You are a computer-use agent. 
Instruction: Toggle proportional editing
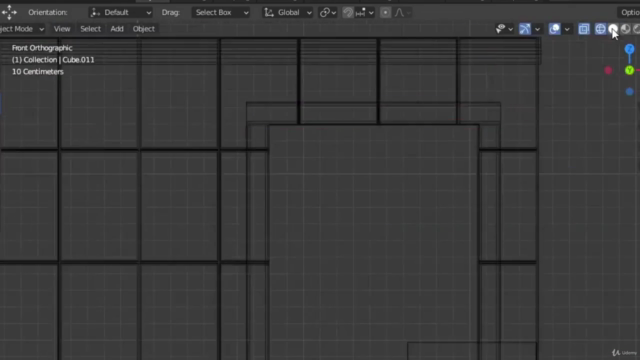(385, 13)
